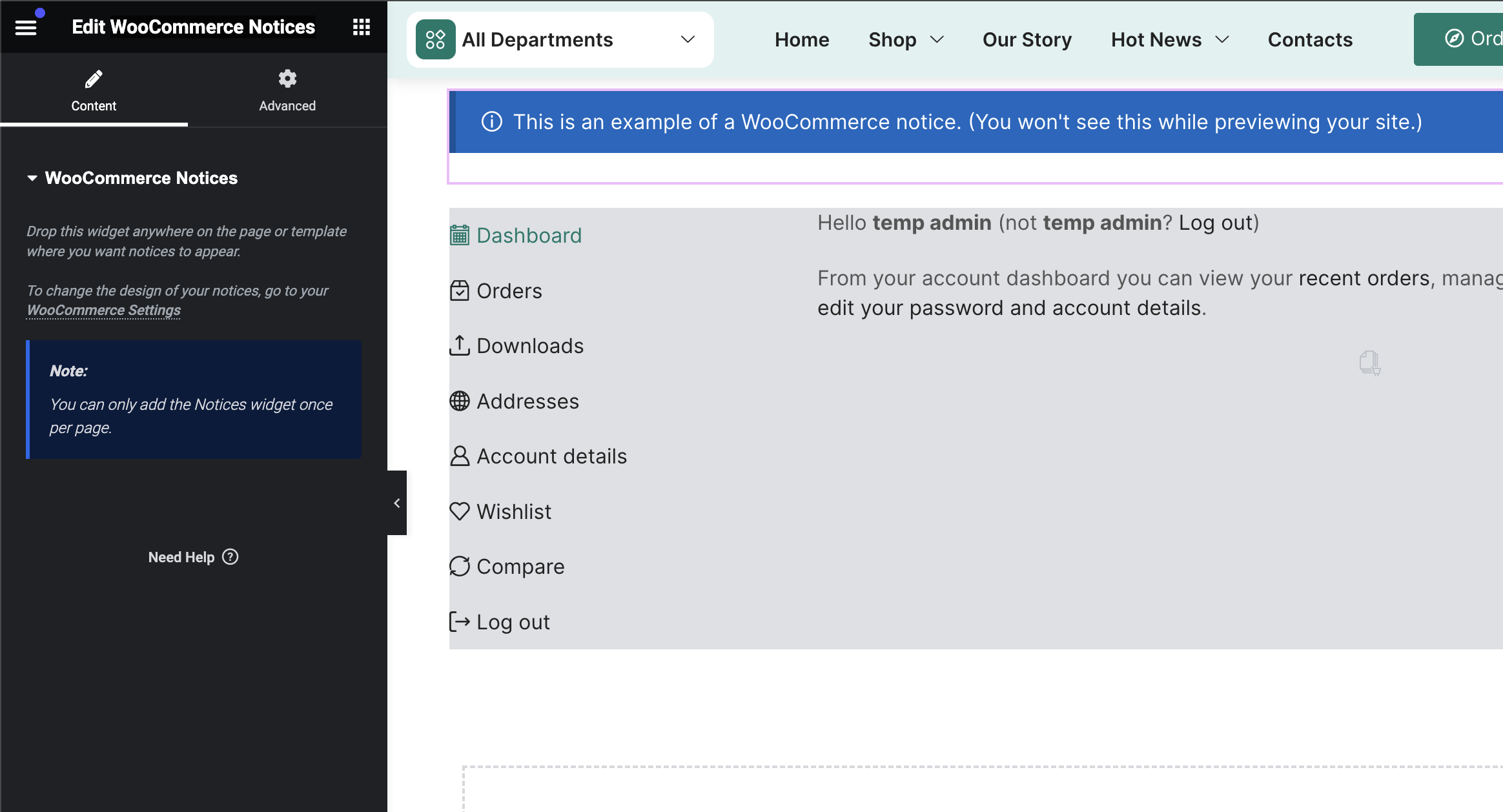Click the recent orders link
Screen dimensions: 1503x812
click(1364, 278)
